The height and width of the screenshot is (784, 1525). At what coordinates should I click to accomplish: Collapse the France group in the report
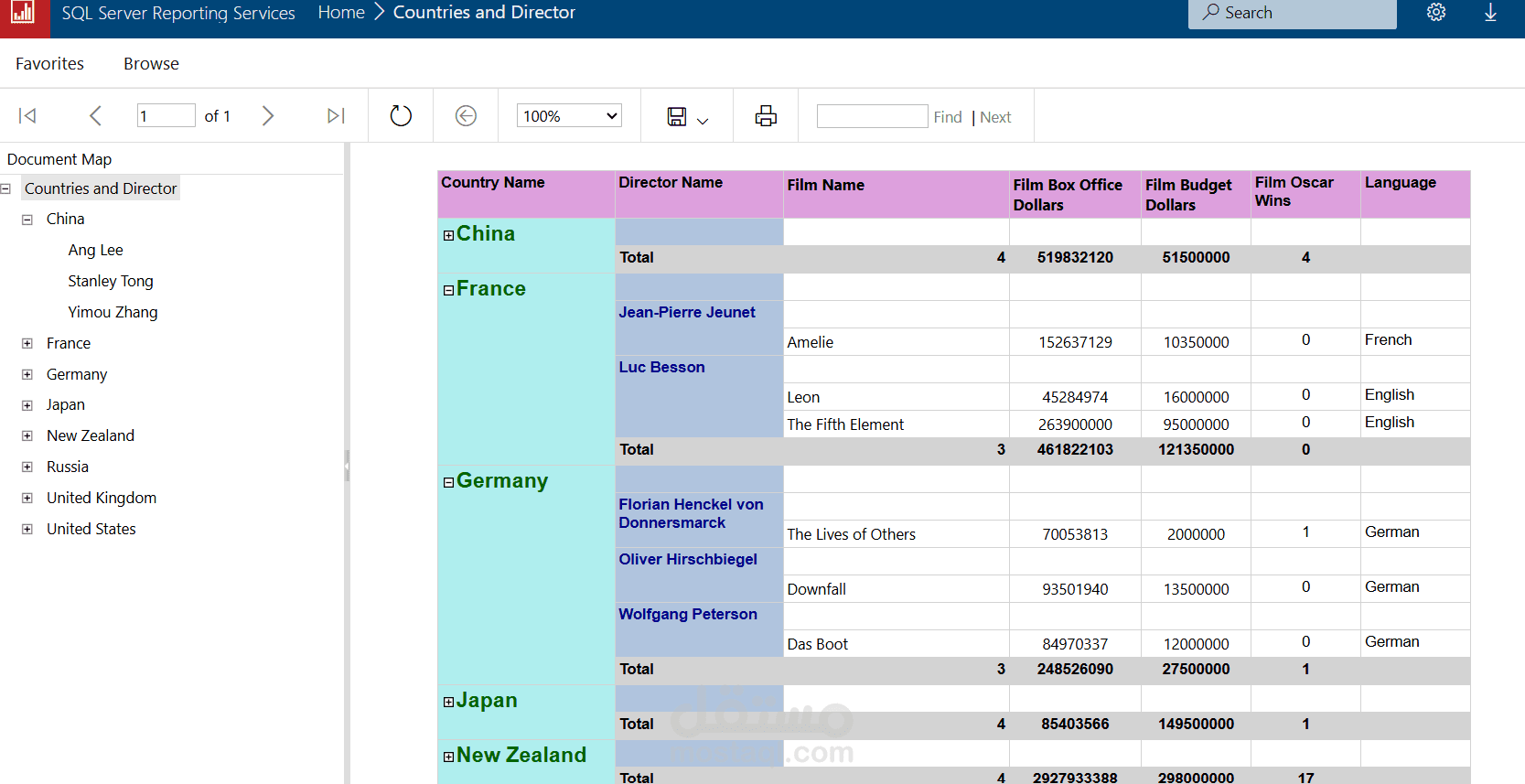[x=448, y=290]
